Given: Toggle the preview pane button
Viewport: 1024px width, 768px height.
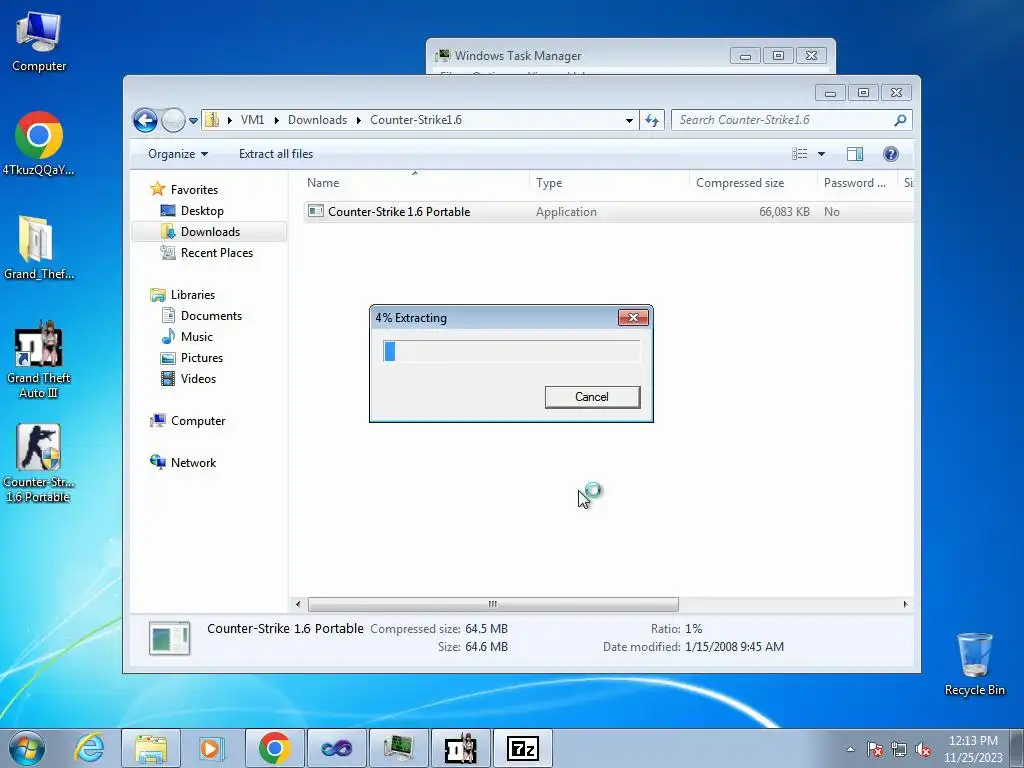Looking at the screenshot, I should click(855, 154).
